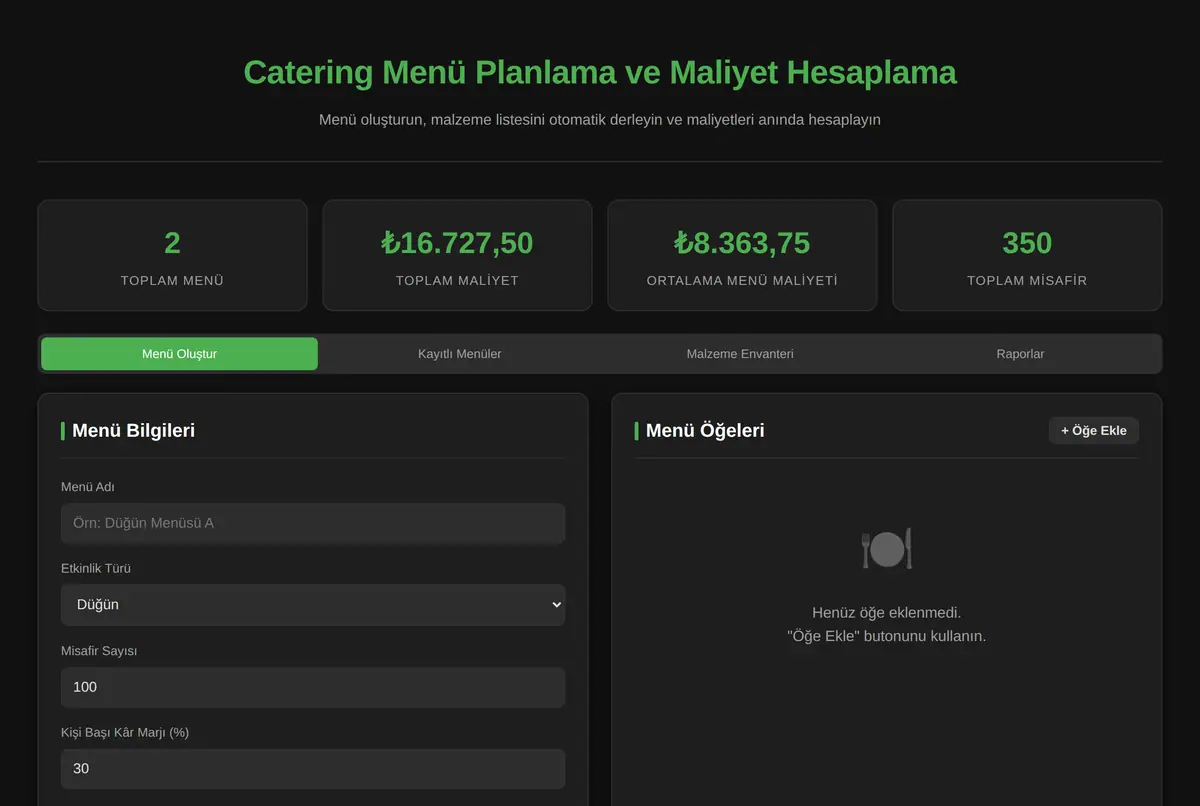This screenshot has width=1200, height=806.
Task: Click the Menü Adı field label
Action: tap(88, 487)
